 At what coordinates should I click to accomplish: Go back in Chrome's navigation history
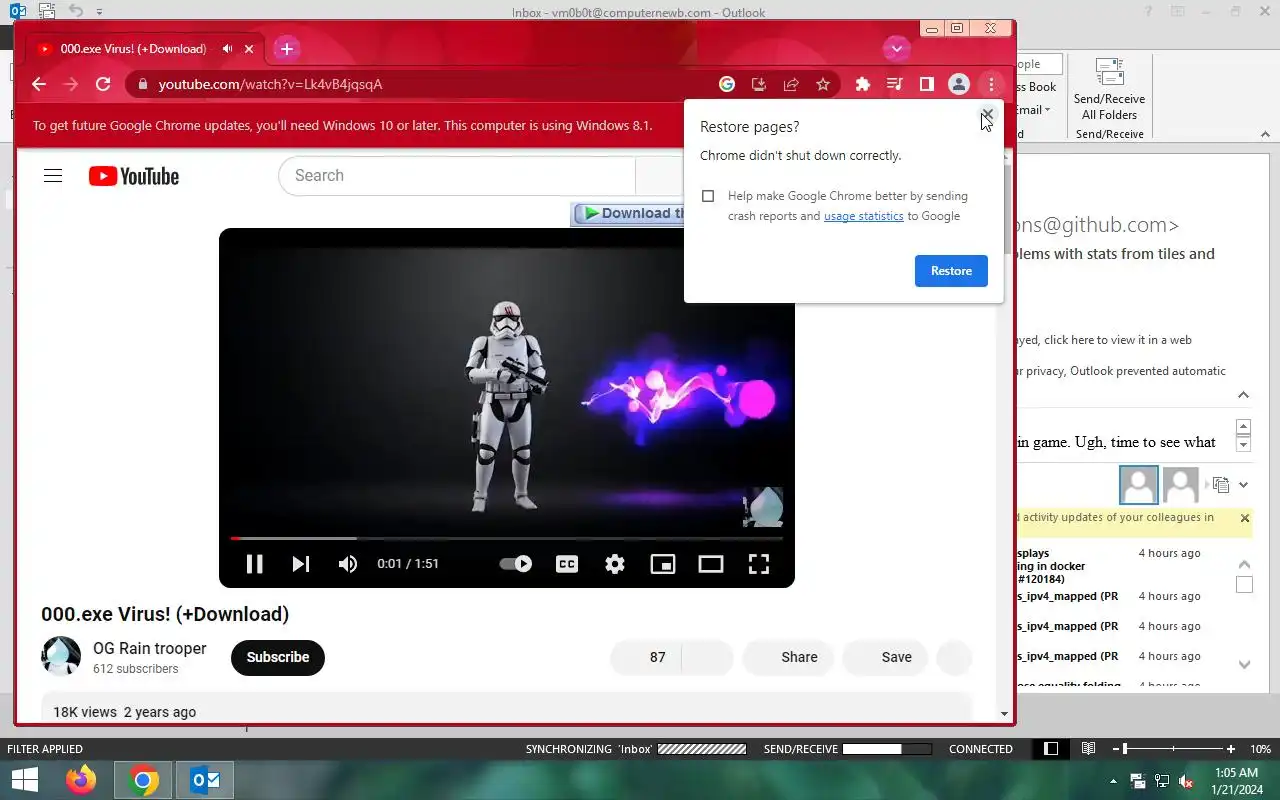[39, 84]
